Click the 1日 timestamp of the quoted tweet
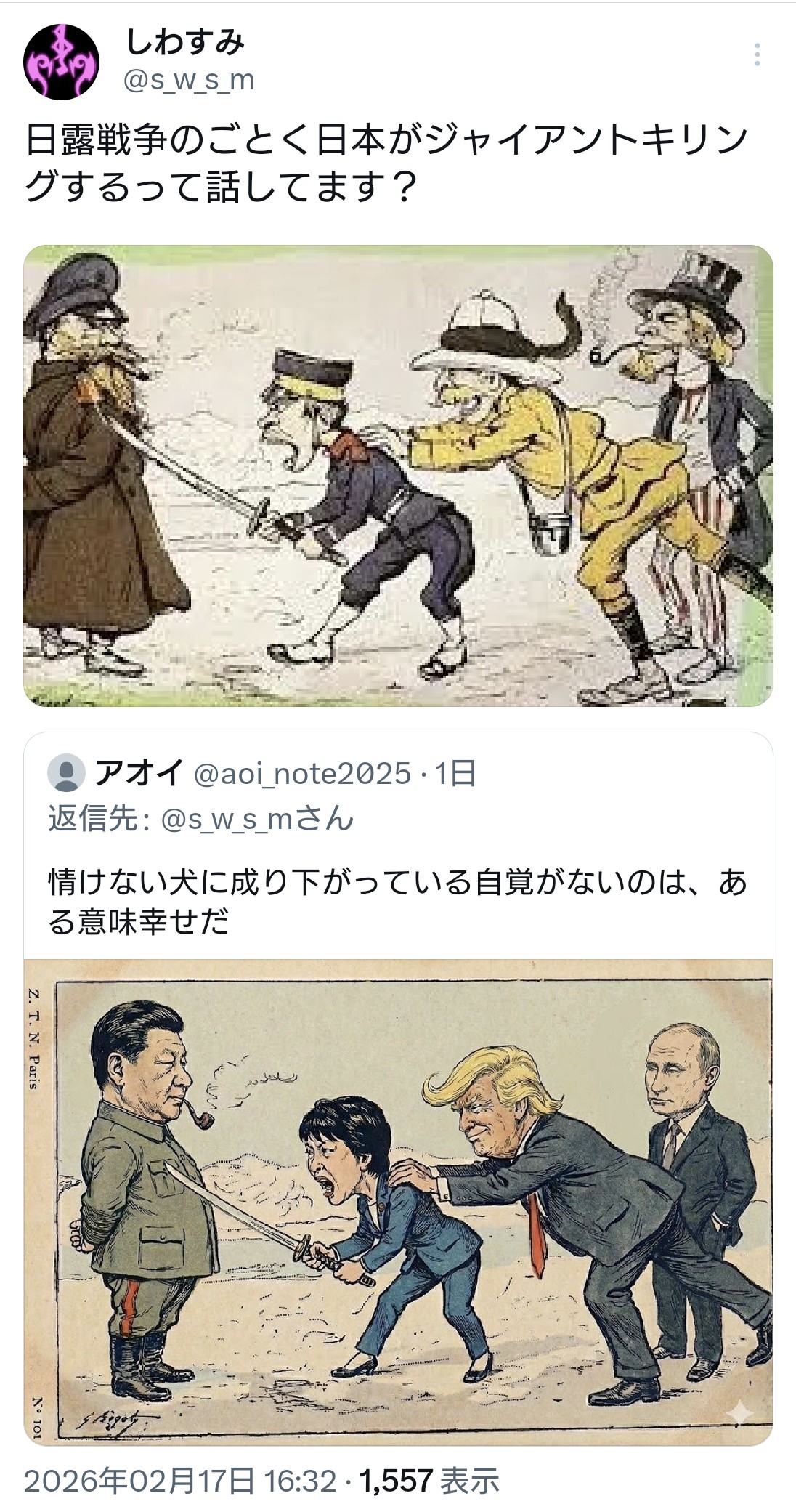Viewport: 796px width, 1512px height. [454, 774]
